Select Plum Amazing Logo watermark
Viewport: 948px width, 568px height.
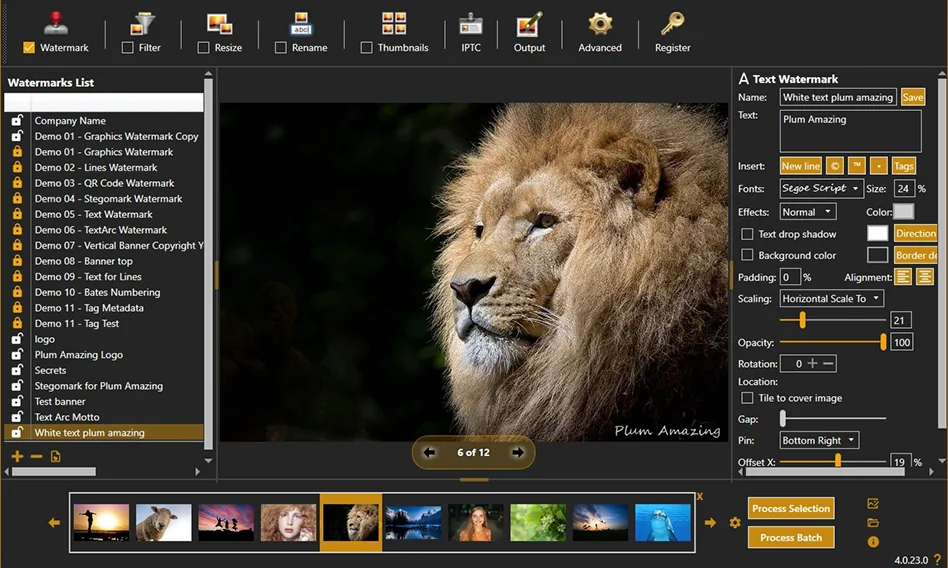79,355
